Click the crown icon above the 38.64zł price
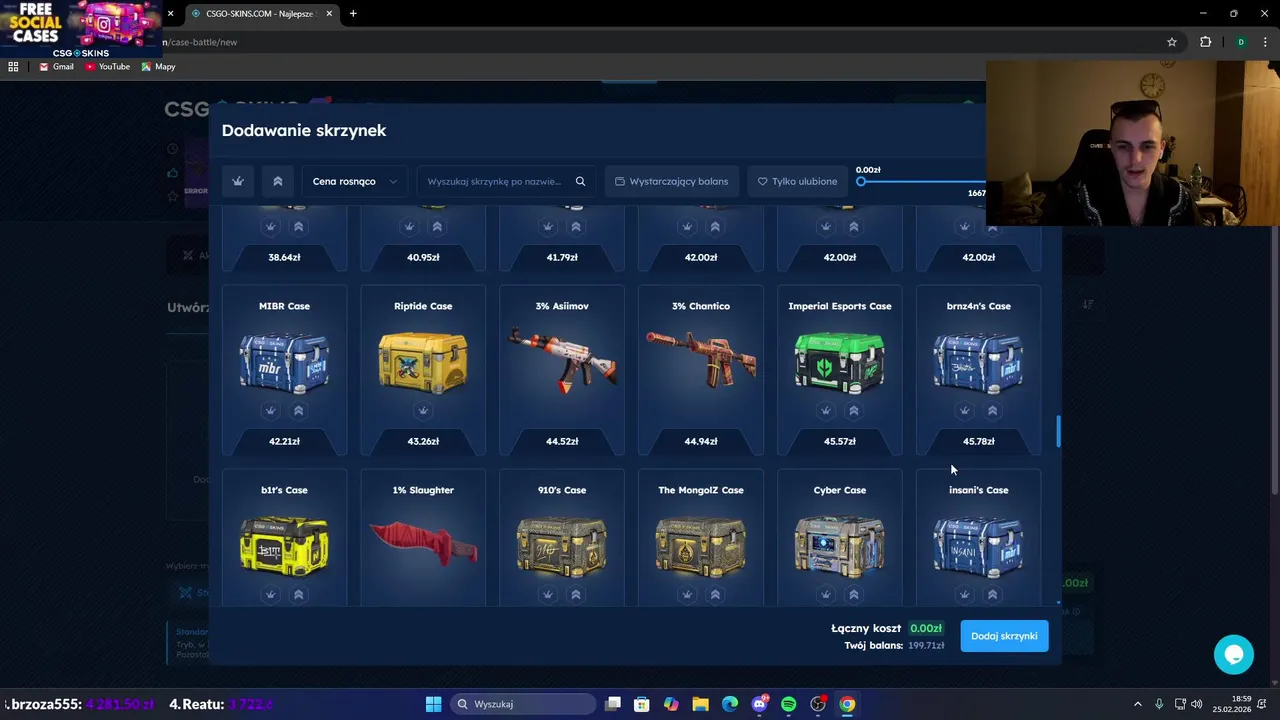 (270, 226)
